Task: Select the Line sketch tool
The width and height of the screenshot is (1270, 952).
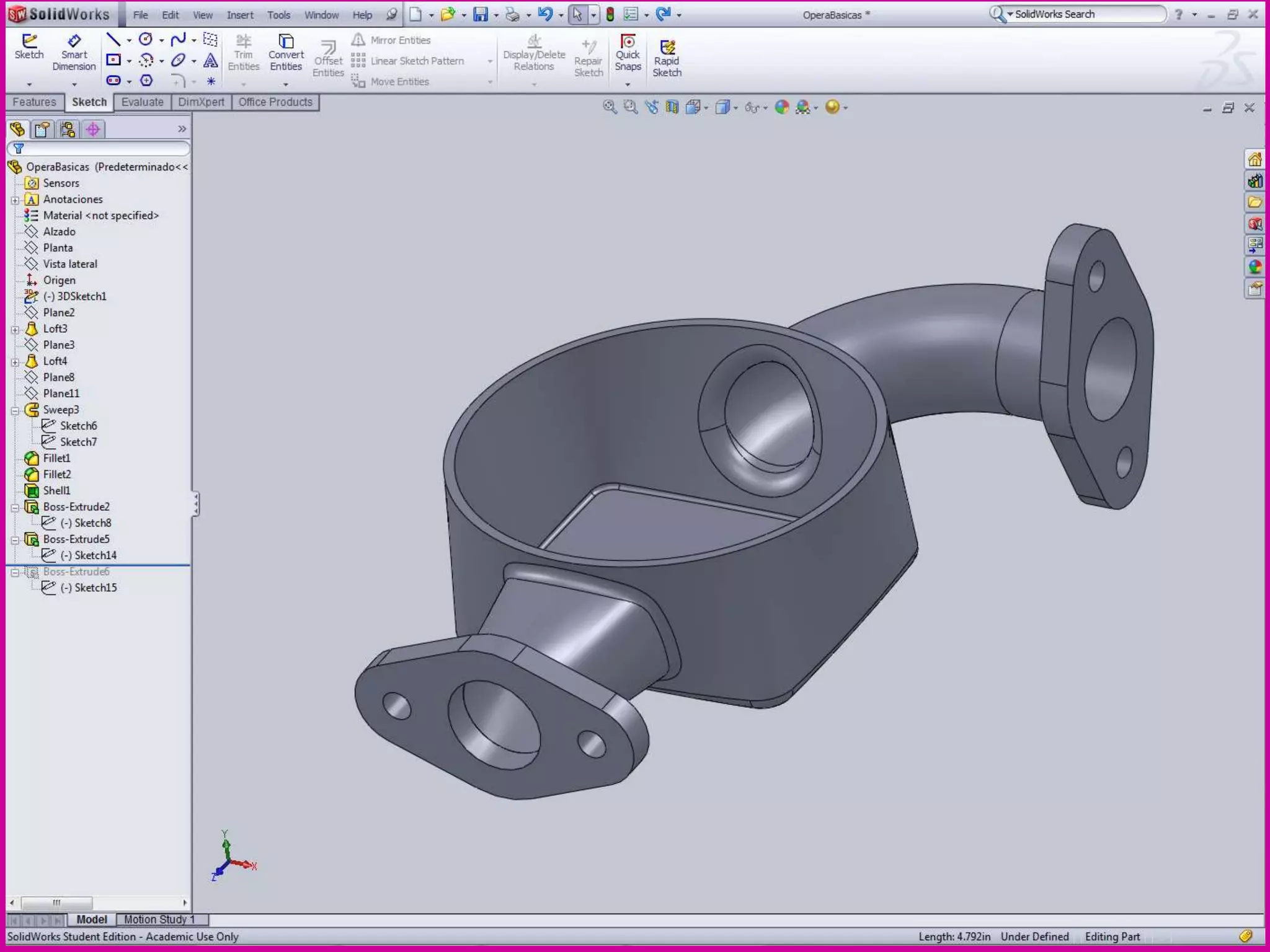Action: [113, 40]
